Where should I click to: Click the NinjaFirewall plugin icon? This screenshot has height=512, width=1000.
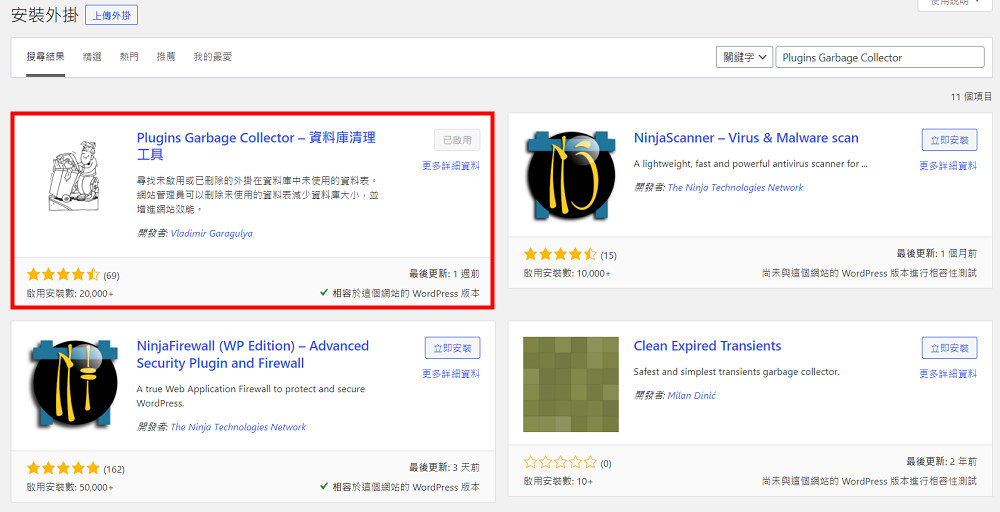(x=74, y=384)
